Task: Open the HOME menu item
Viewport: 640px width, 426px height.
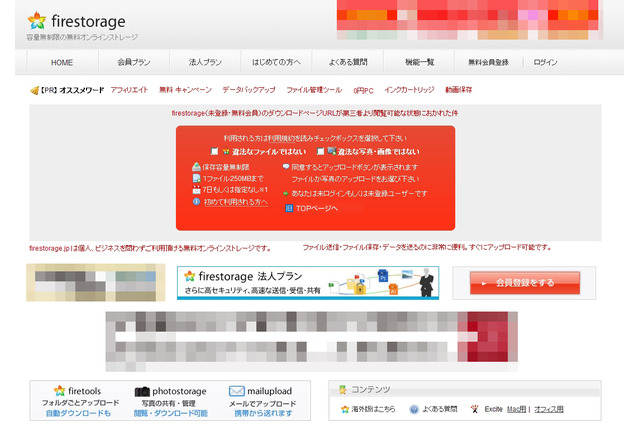Action: coord(62,62)
